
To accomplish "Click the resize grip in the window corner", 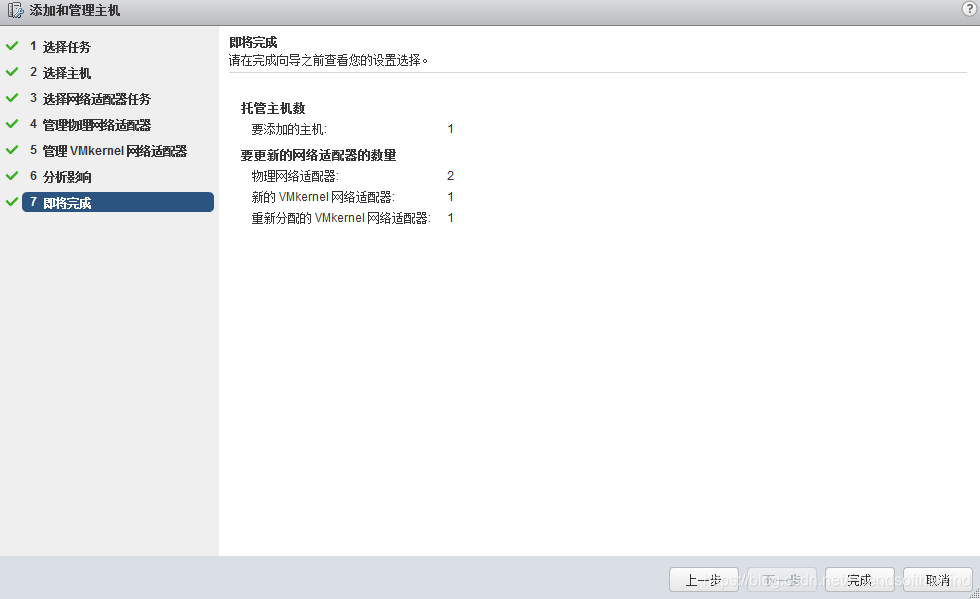I will click(x=974, y=594).
